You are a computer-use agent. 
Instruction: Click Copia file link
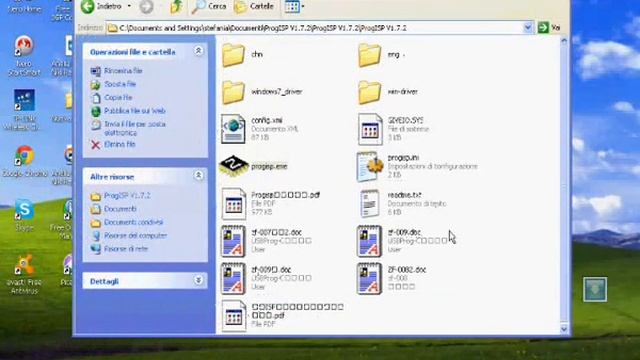click(118, 98)
